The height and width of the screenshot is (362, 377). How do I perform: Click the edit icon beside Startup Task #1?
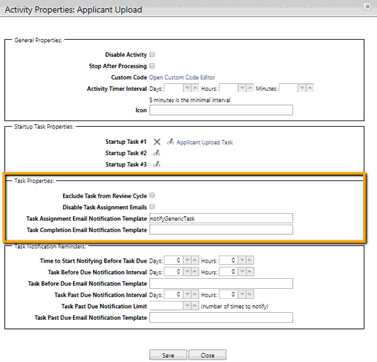170,142
